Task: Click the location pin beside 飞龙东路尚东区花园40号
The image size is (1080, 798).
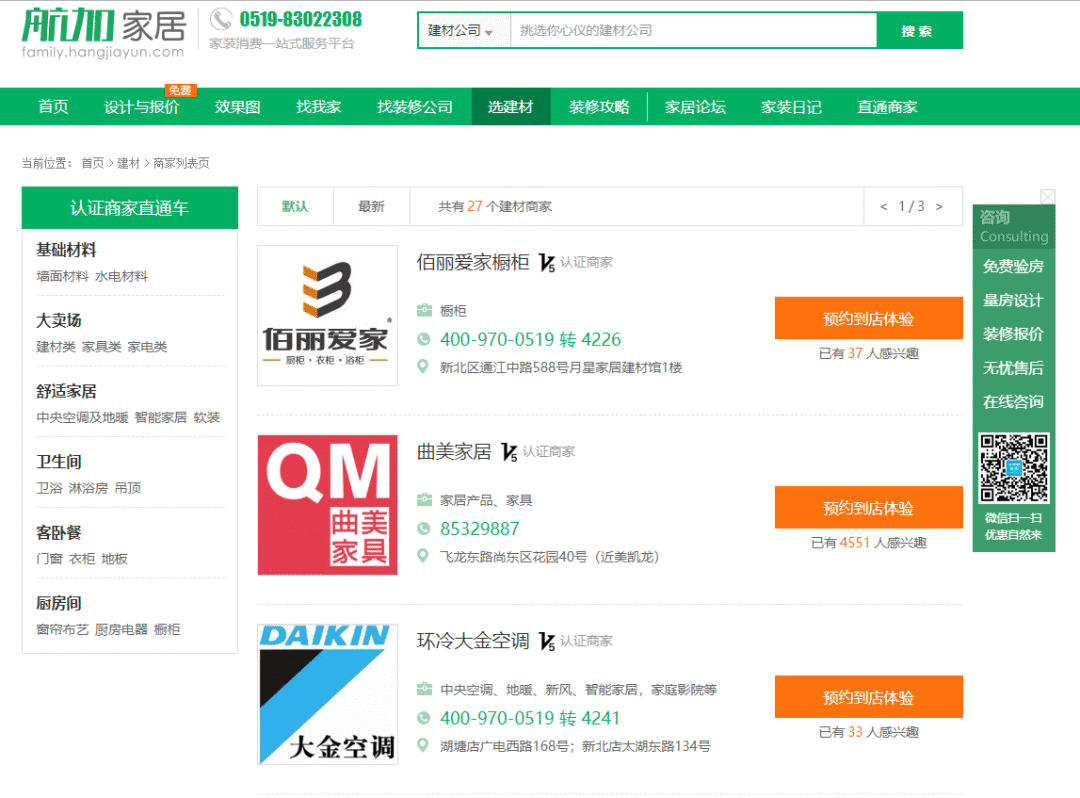Action: (x=424, y=556)
